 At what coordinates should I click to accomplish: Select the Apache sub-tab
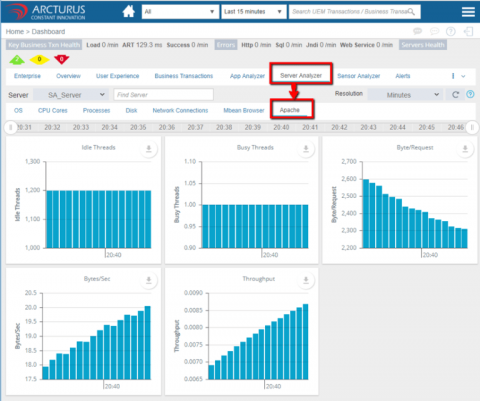[290, 110]
